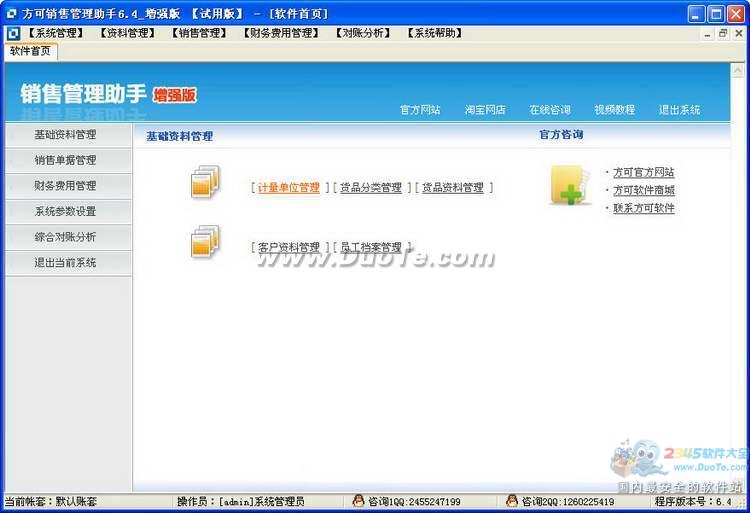Click the 官方咨询 section heading
750x513 pixels.
point(561,135)
